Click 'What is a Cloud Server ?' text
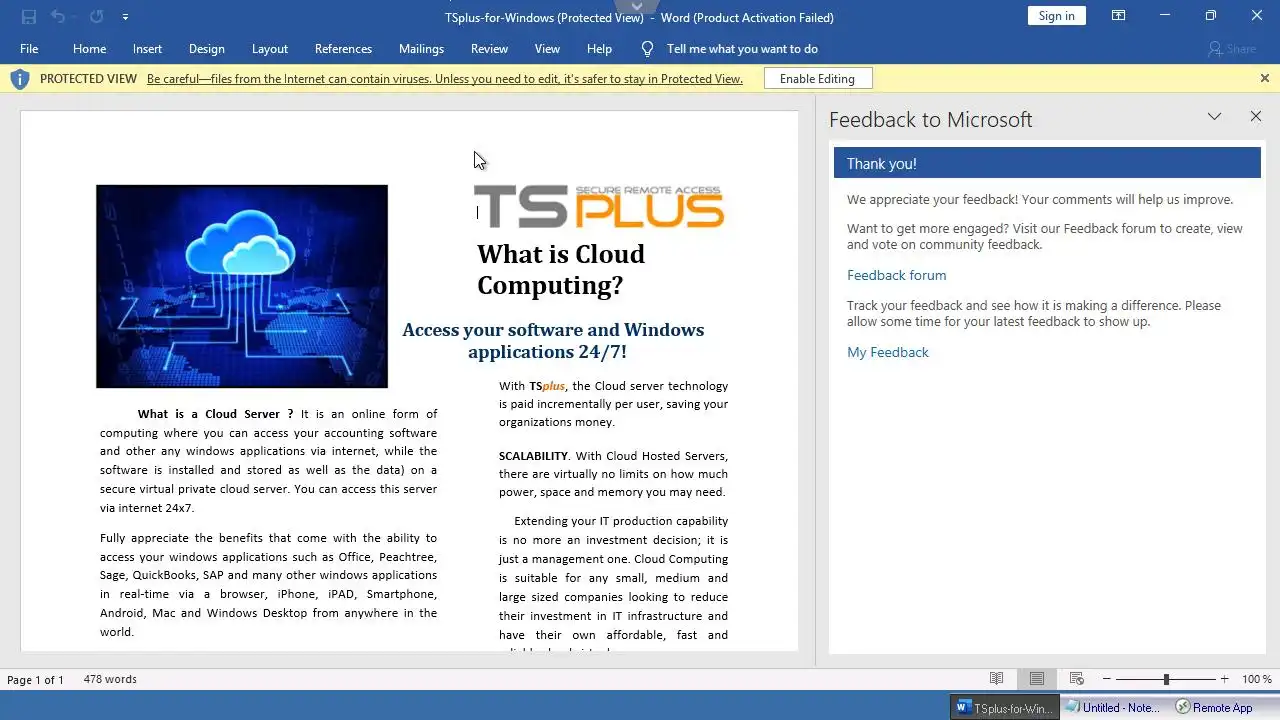The height and width of the screenshot is (720, 1280). point(215,414)
